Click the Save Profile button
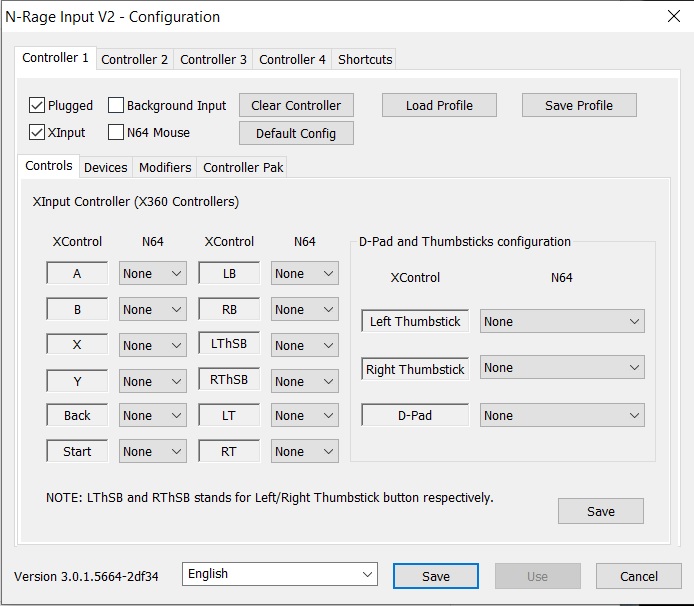The height and width of the screenshot is (606, 694). click(579, 105)
